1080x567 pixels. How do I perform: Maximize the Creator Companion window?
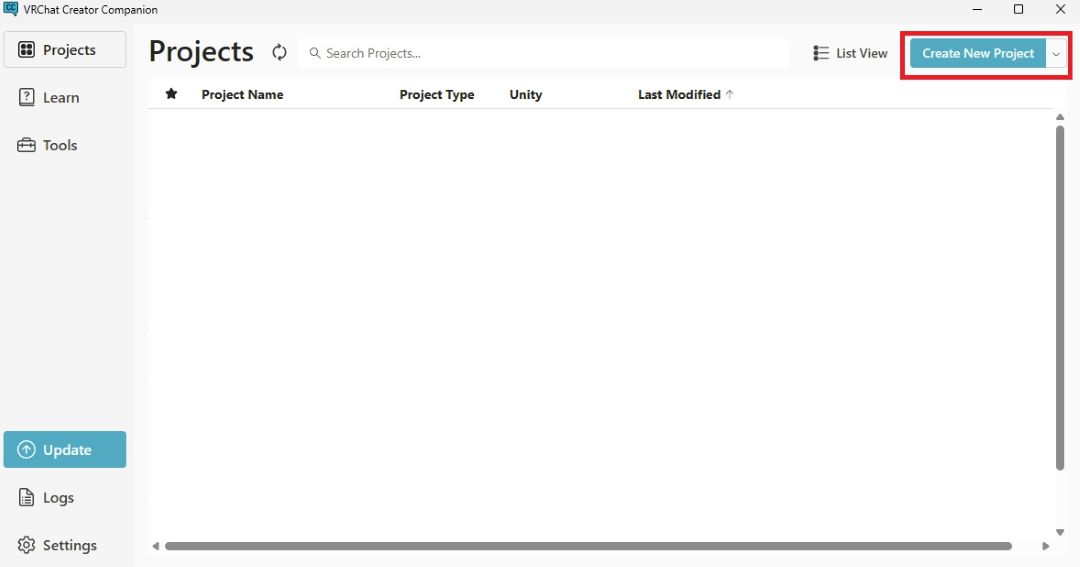point(1019,9)
